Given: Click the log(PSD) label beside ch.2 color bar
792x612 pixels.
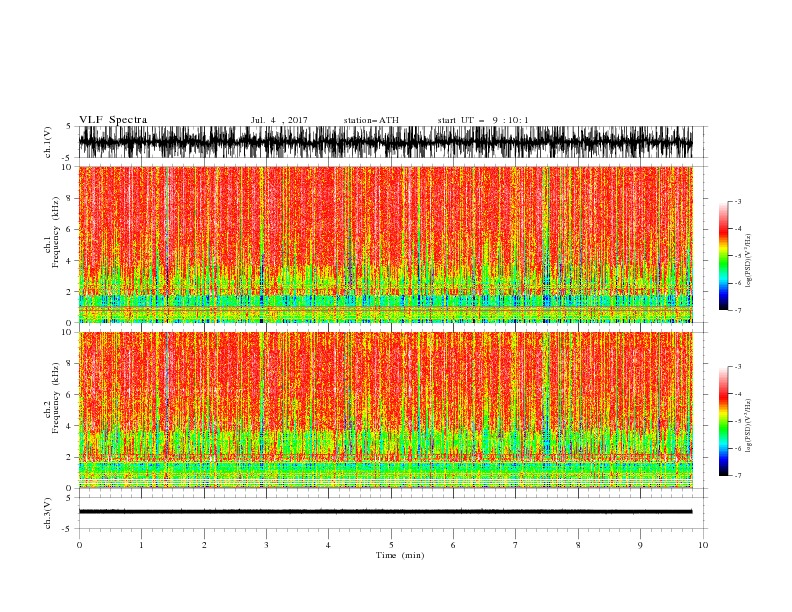Looking at the screenshot, I should pyautogui.click(x=749, y=426).
